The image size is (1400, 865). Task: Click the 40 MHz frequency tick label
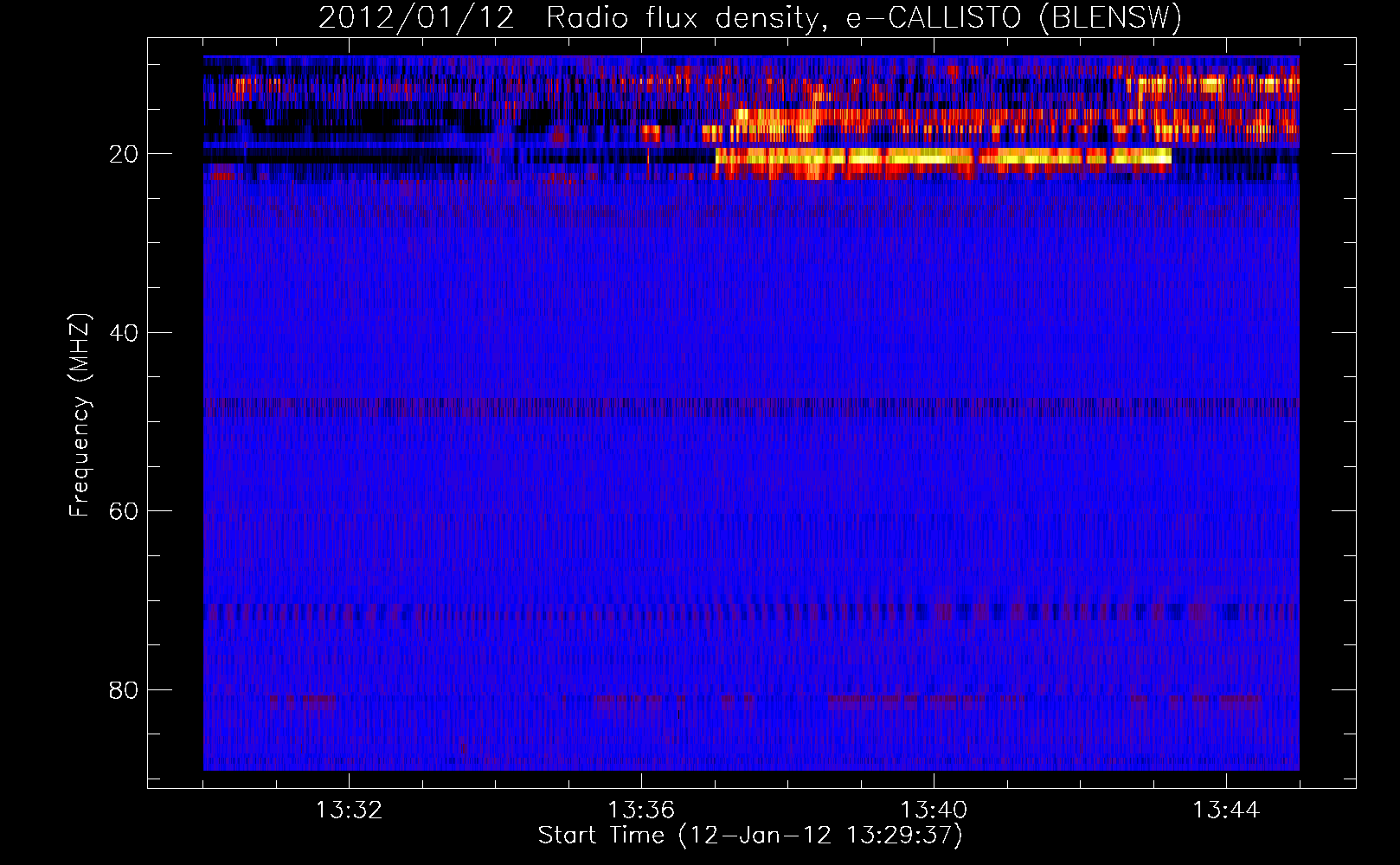tap(124, 333)
